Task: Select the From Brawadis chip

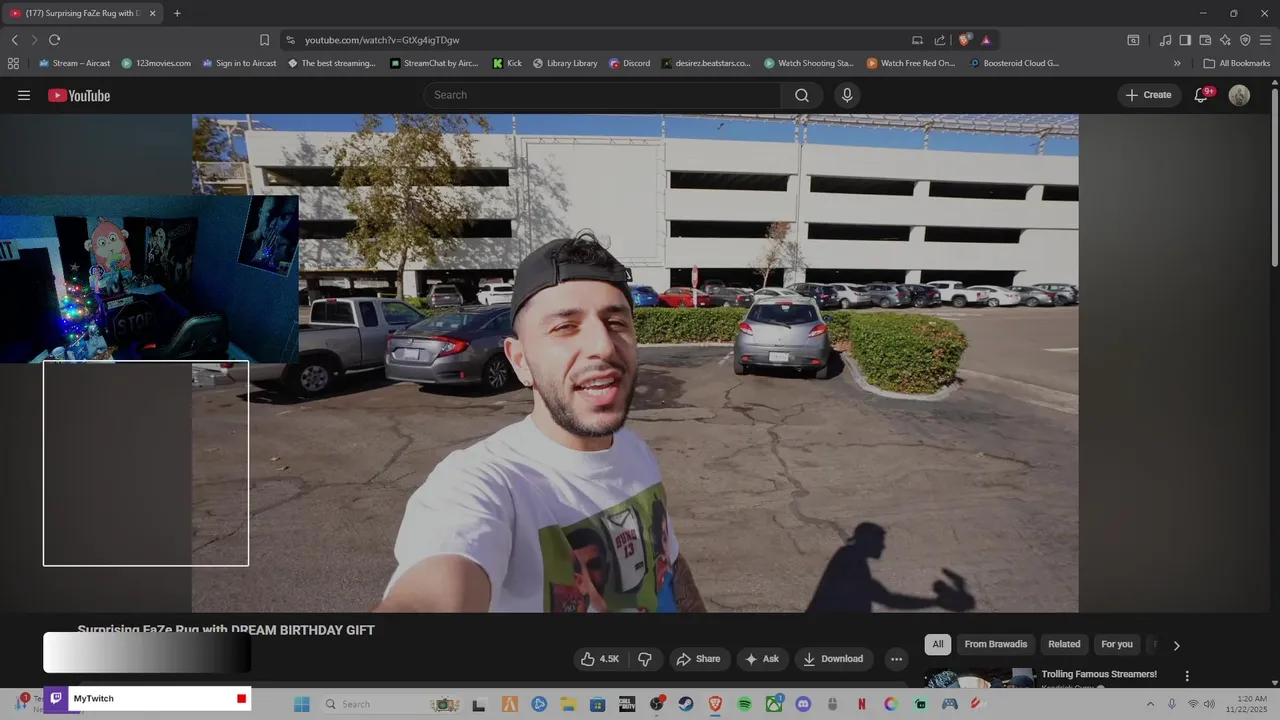Action: (996, 644)
